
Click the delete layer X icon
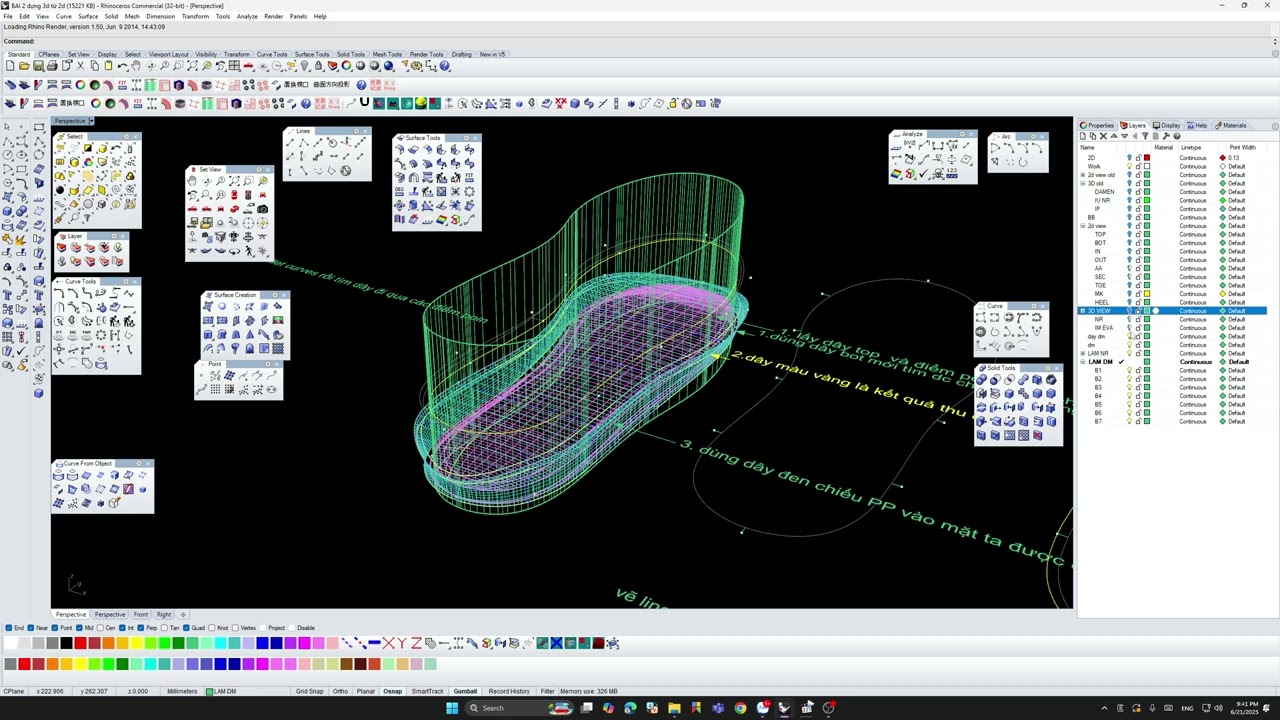[1104, 136]
